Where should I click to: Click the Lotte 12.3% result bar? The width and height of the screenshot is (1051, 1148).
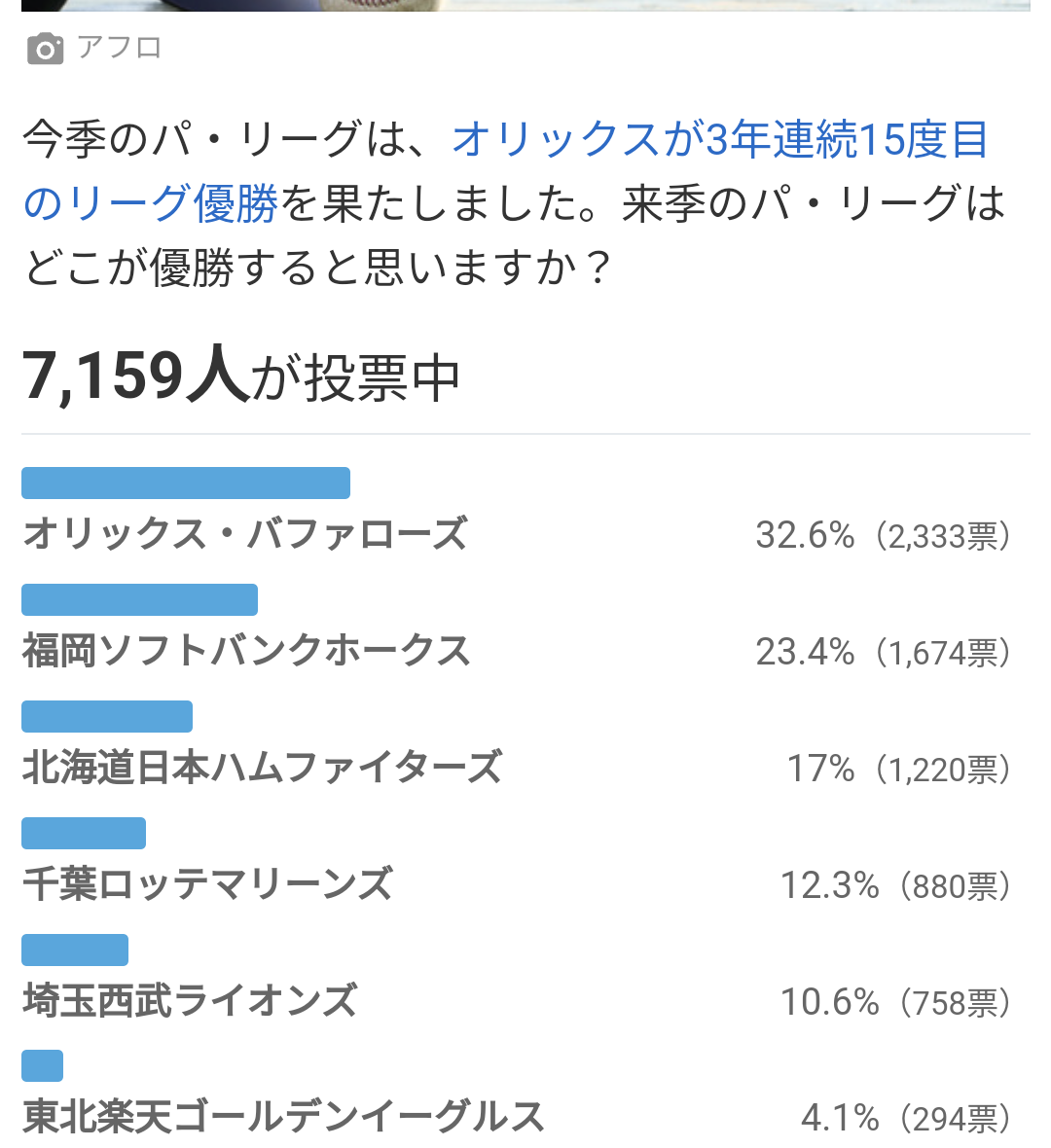tap(84, 833)
